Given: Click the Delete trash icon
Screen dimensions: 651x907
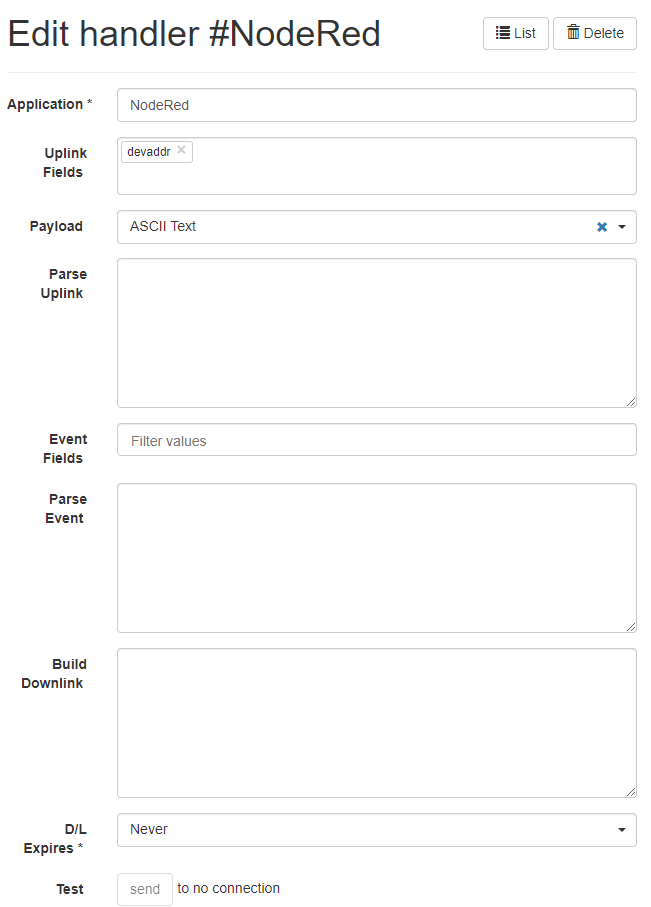Looking at the screenshot, I should click(573, 32).
